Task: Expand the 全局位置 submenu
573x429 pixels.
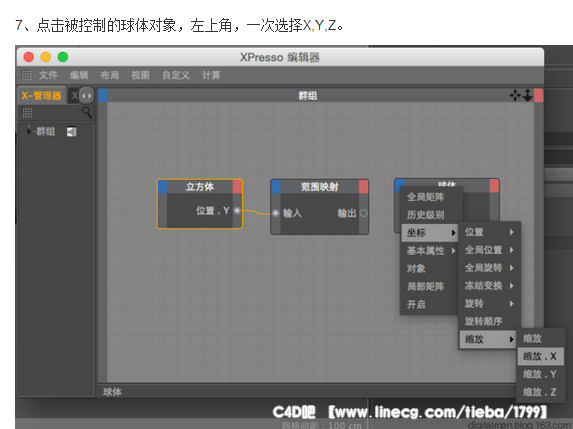Action: (x=490, y=250)
